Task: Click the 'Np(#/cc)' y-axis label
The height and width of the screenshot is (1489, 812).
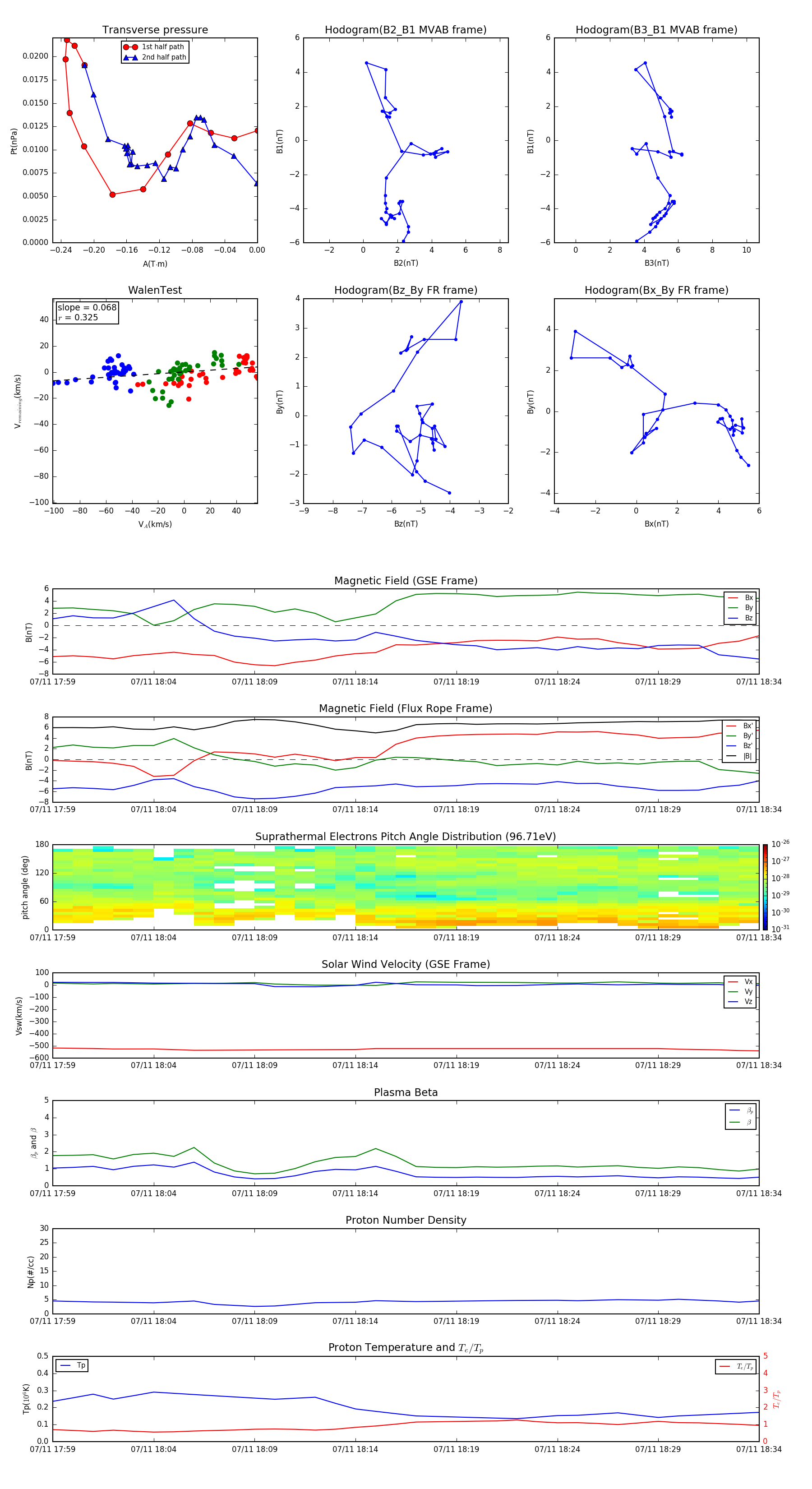Action: [x=31, y=1271]
